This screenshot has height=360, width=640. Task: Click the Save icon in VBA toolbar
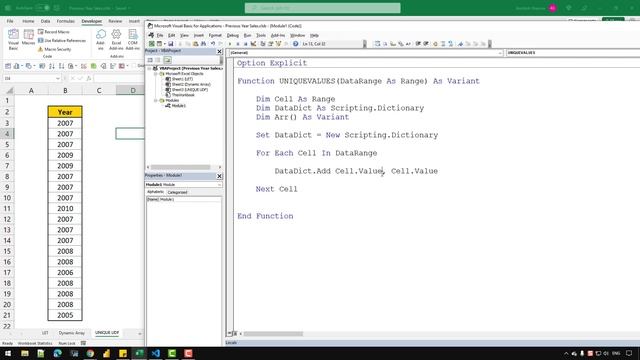tap(171, 44)
